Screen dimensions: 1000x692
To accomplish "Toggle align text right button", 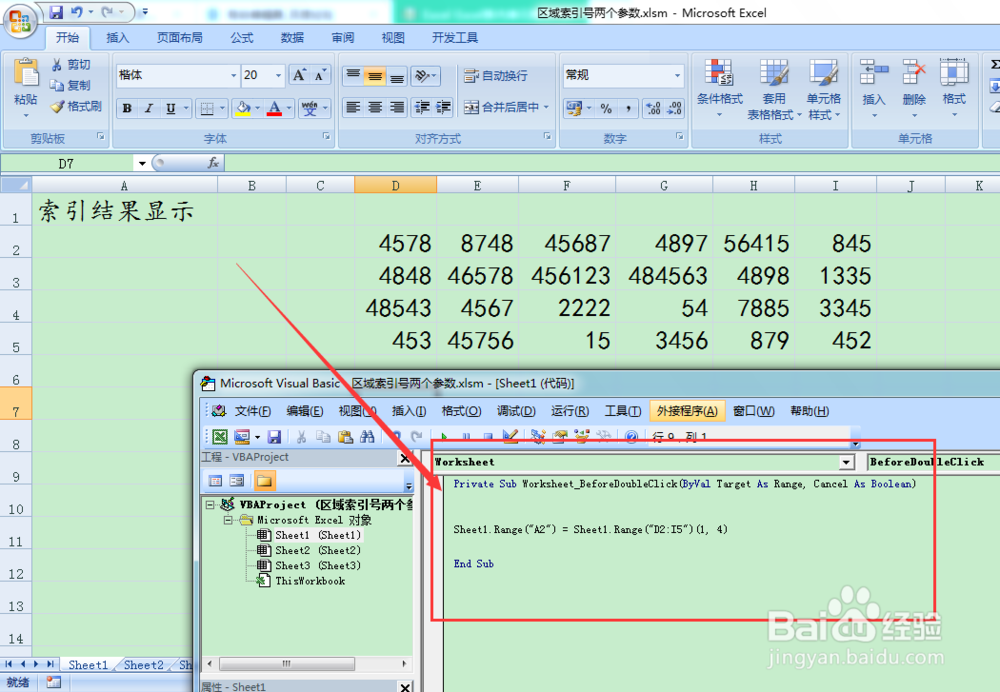I will [x=397, y=107].
